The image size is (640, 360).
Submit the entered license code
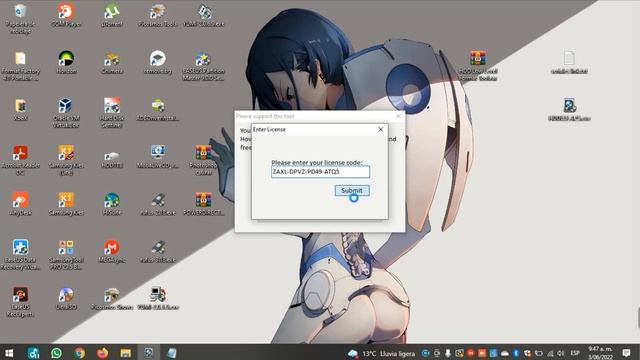pos(352,191)
